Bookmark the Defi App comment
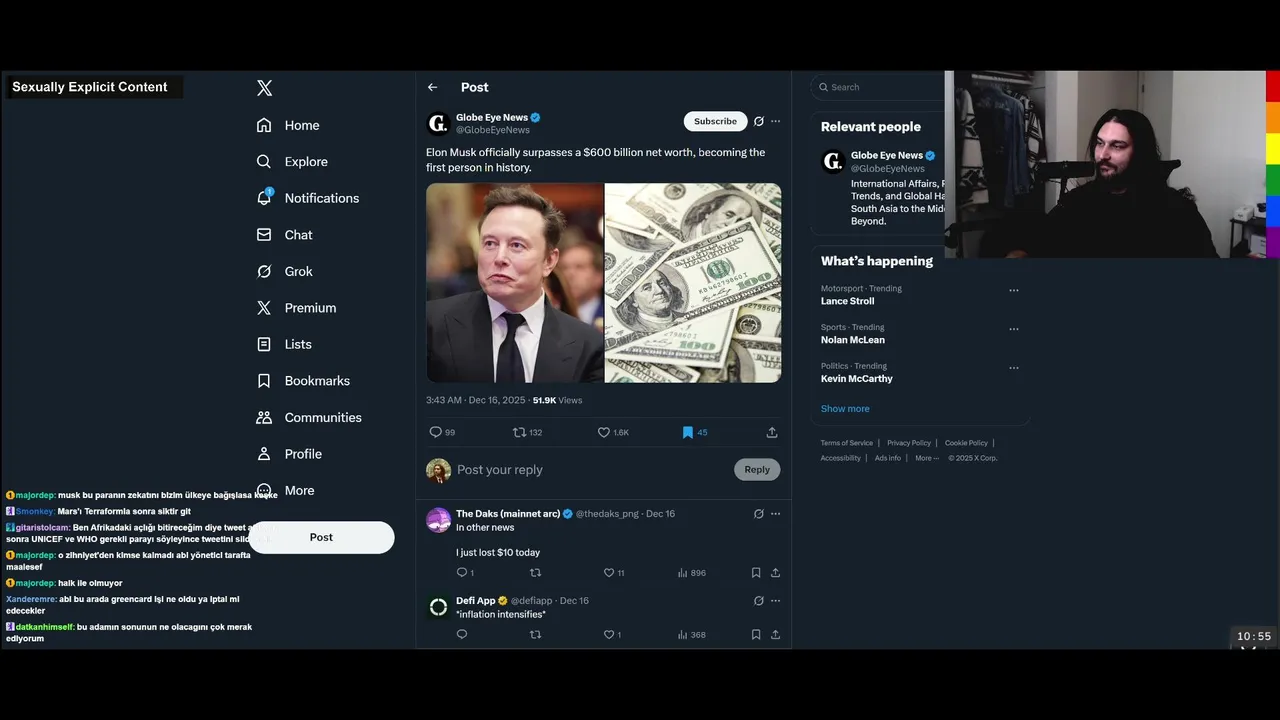 point(756,635)
